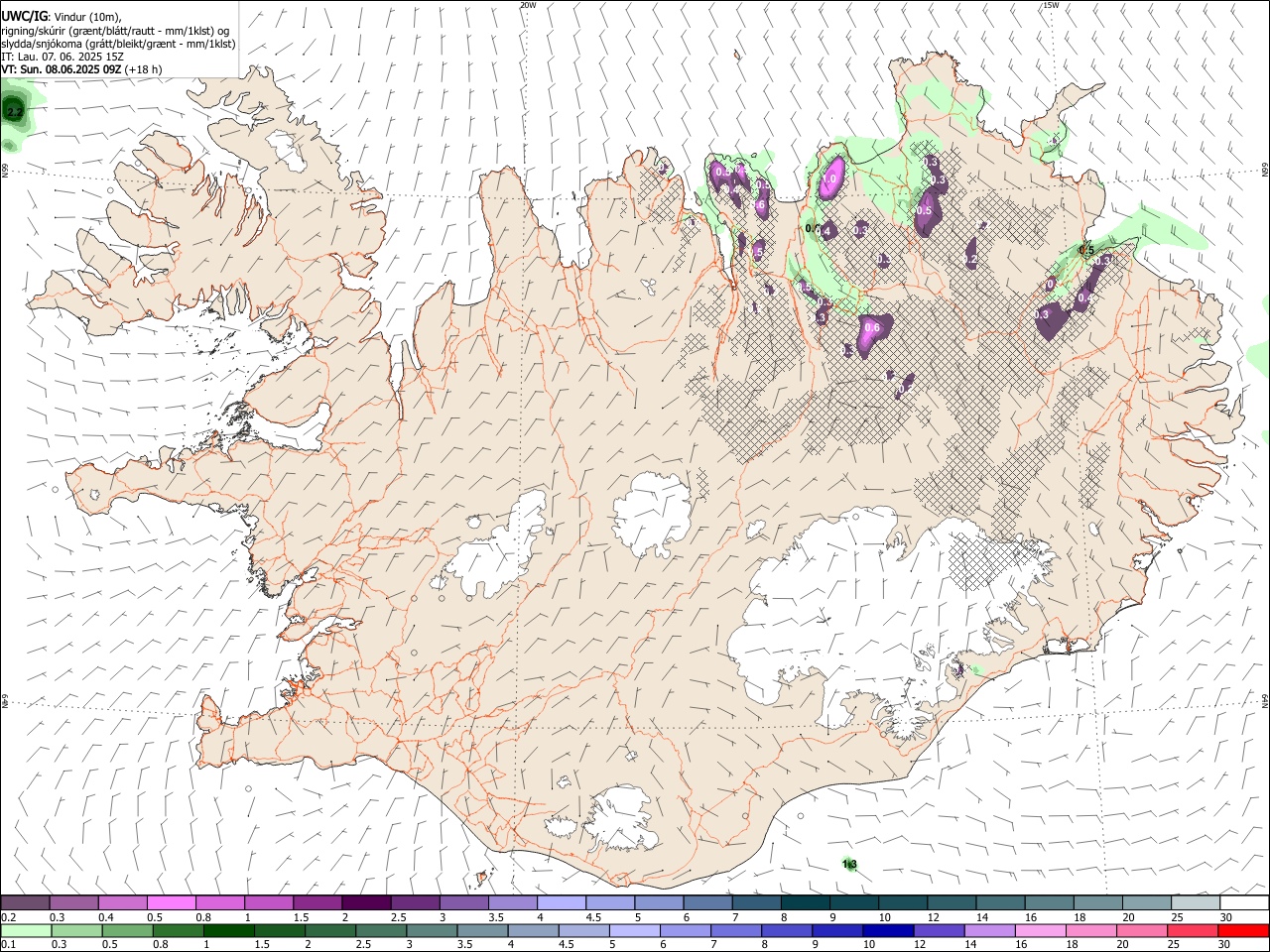Screen dimensions: 1270x952
Task: Click the 2.2 rain value near the top-left corner
Action: [14, 113]
